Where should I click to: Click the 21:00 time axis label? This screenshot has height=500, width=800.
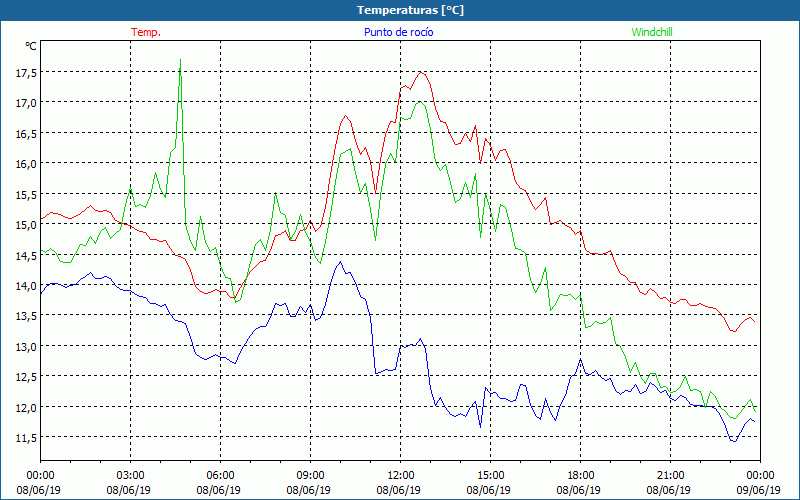[670, 475]
